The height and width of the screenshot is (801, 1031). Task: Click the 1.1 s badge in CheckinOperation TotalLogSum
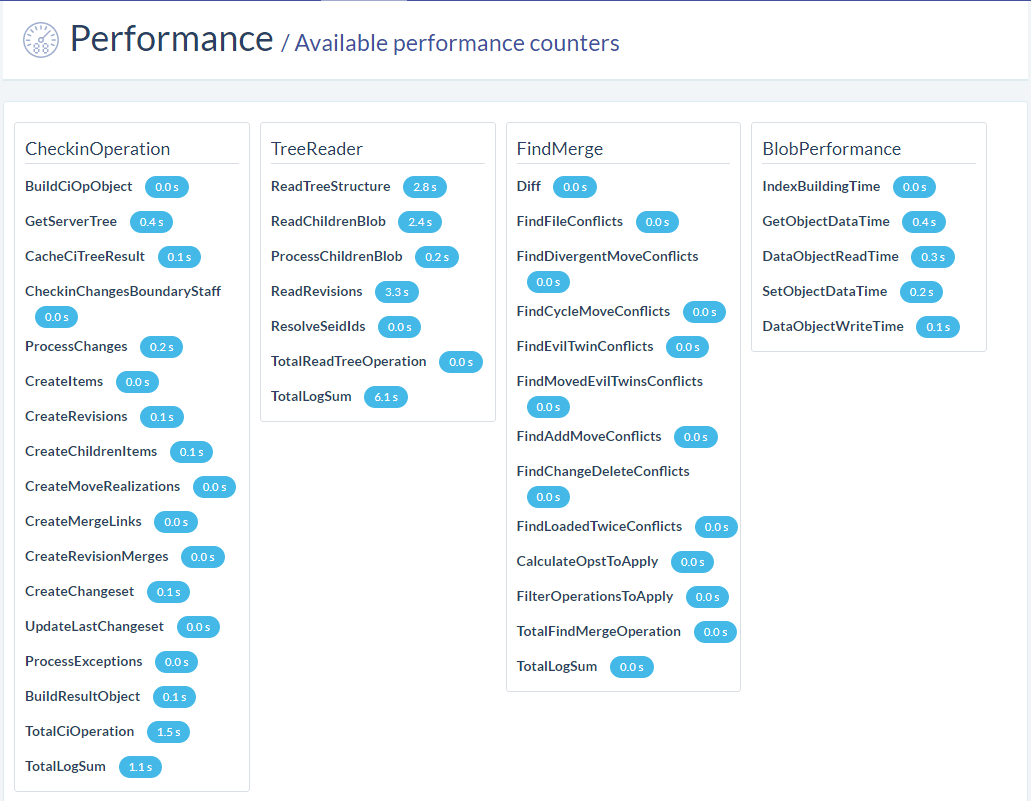[x=140, y=767]
